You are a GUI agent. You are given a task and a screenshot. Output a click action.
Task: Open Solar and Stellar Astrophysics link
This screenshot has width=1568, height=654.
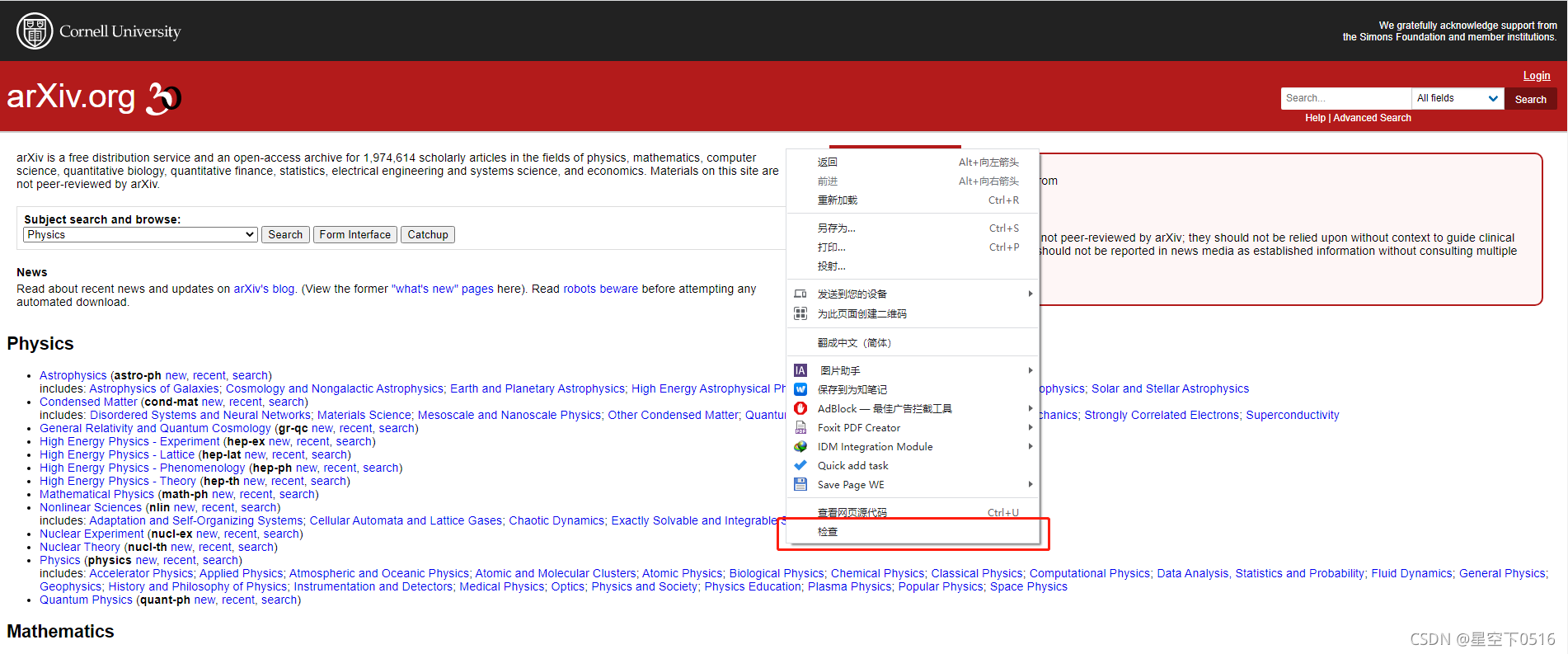tap(1170, 388)
